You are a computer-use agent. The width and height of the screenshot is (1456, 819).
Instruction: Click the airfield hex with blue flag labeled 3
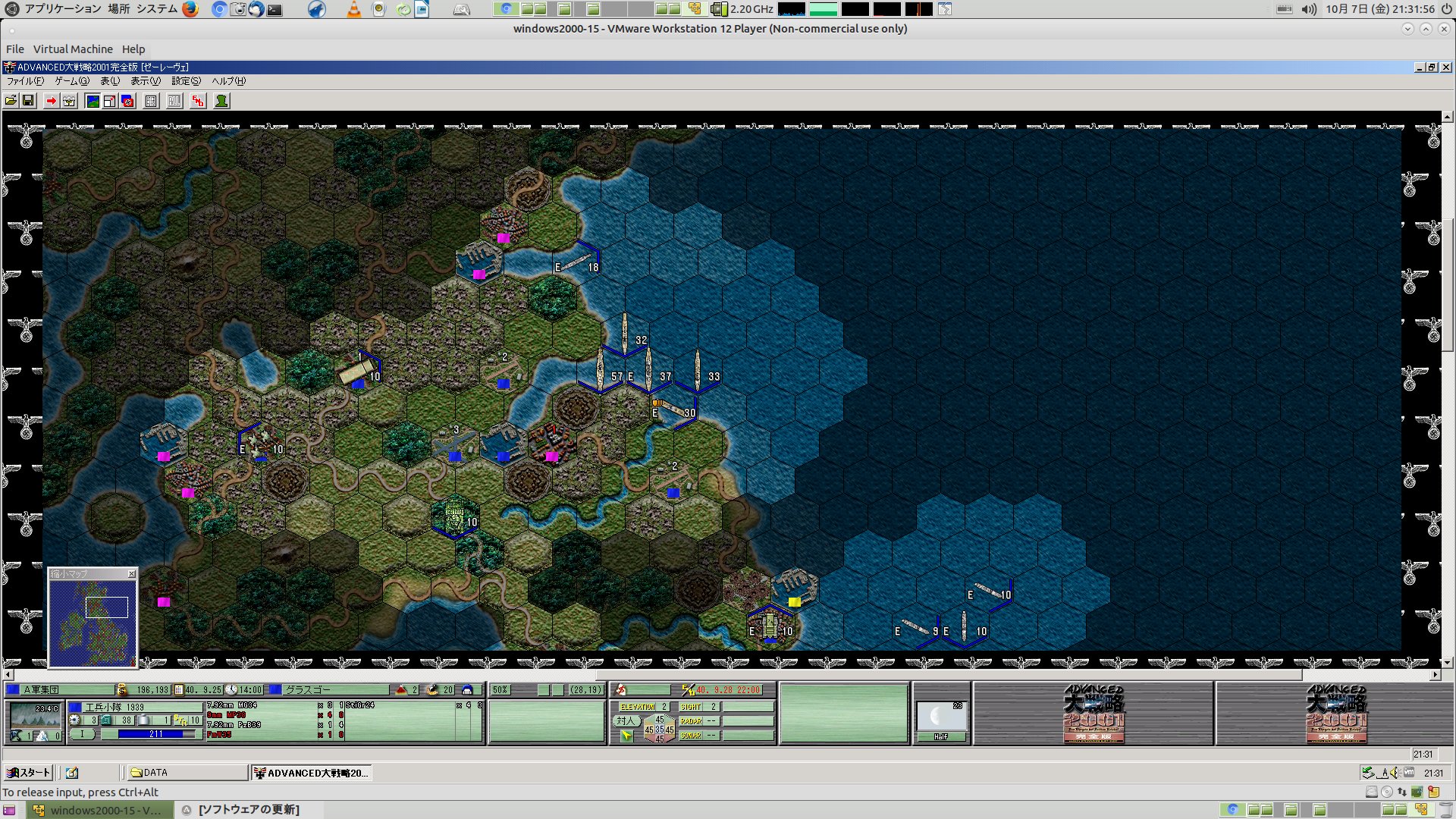coord(456,444)
